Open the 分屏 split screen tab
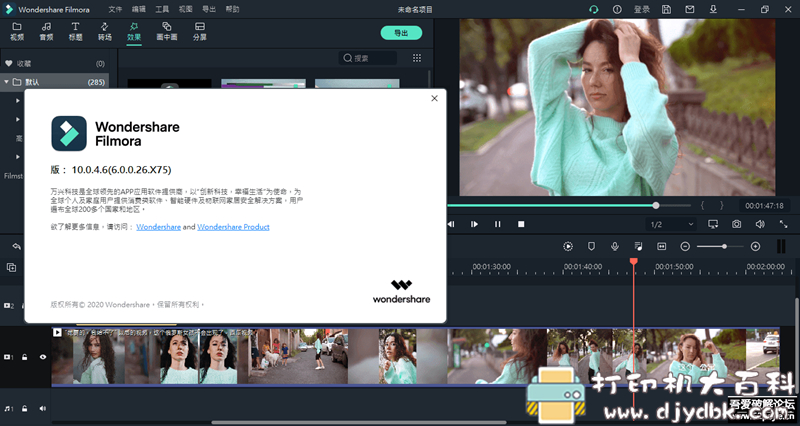The width and height of the screenshot is (800, 426). [x=199, y=32]
